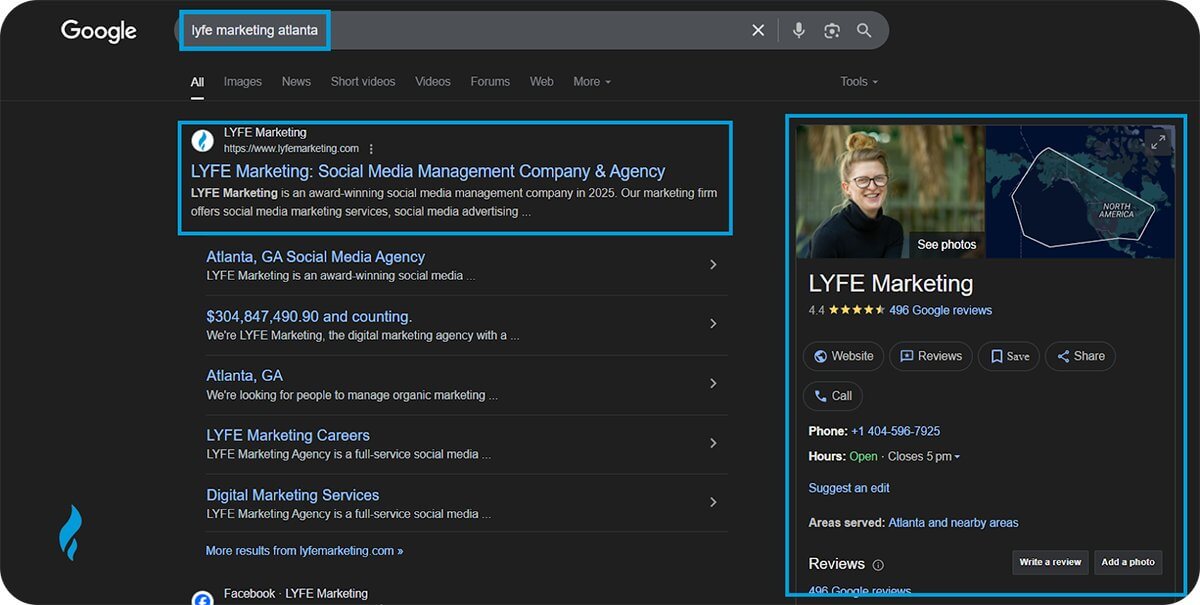Click the Google logo
Screen dimensions: 1200x605
[x=98, y=31]
